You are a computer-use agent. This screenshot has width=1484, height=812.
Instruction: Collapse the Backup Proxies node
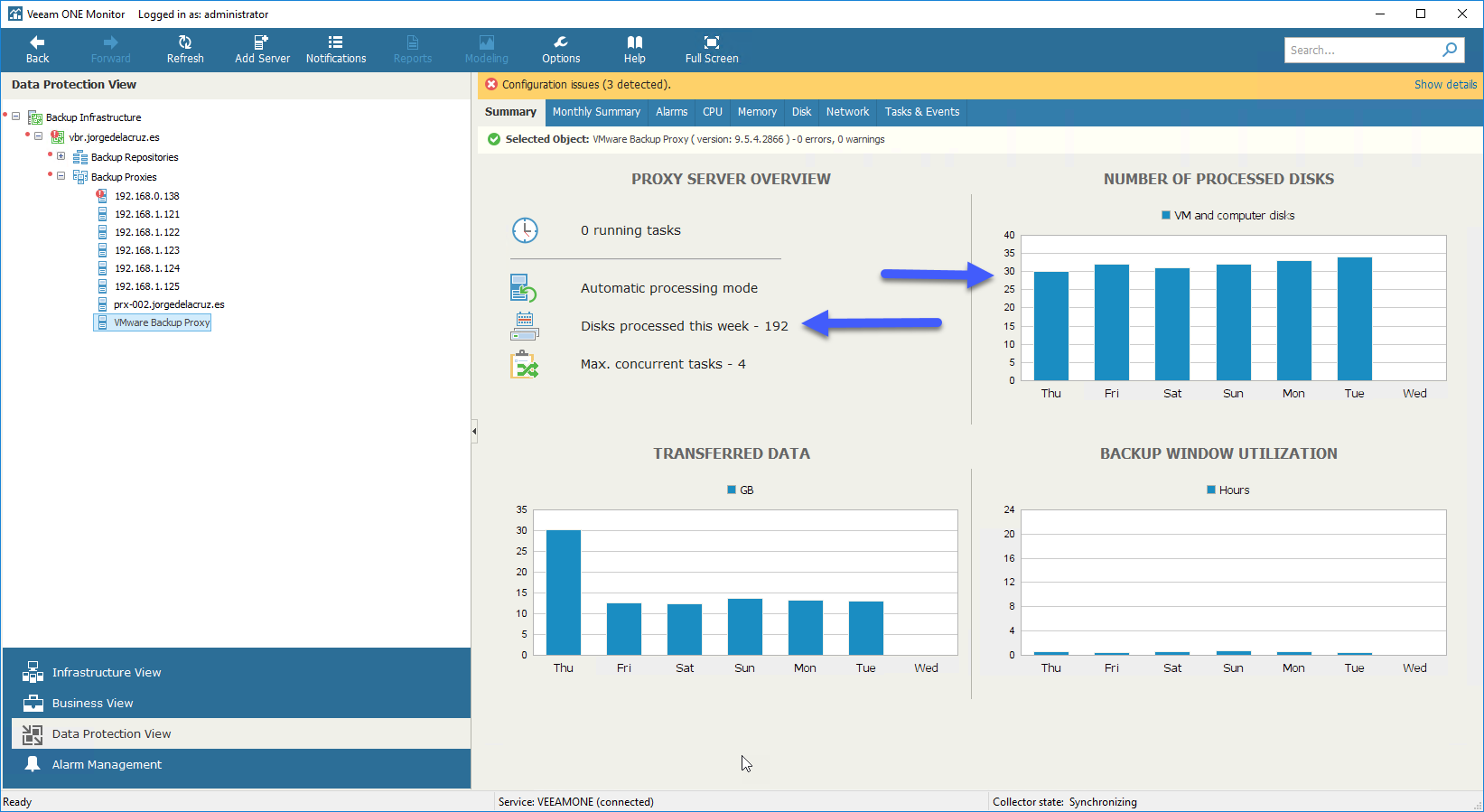click(x=61, y=176)
